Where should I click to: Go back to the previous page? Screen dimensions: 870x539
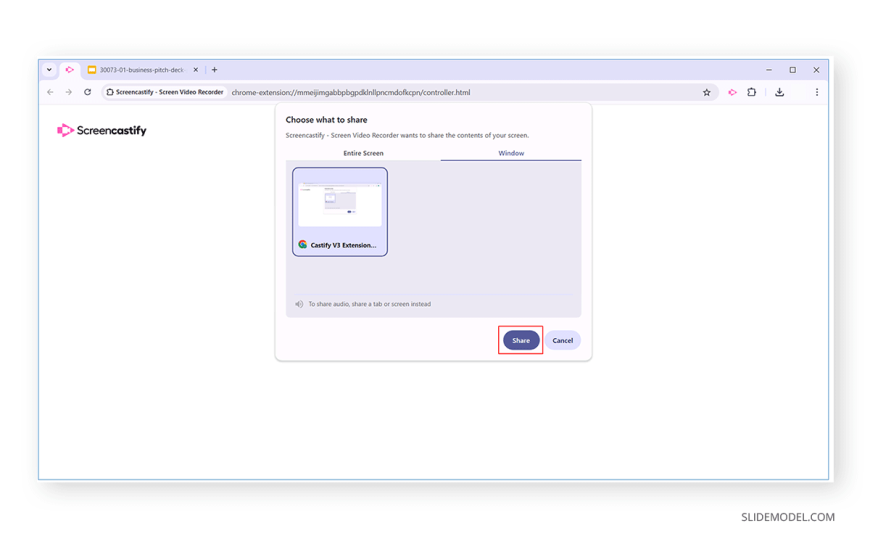tap(50, 92)
